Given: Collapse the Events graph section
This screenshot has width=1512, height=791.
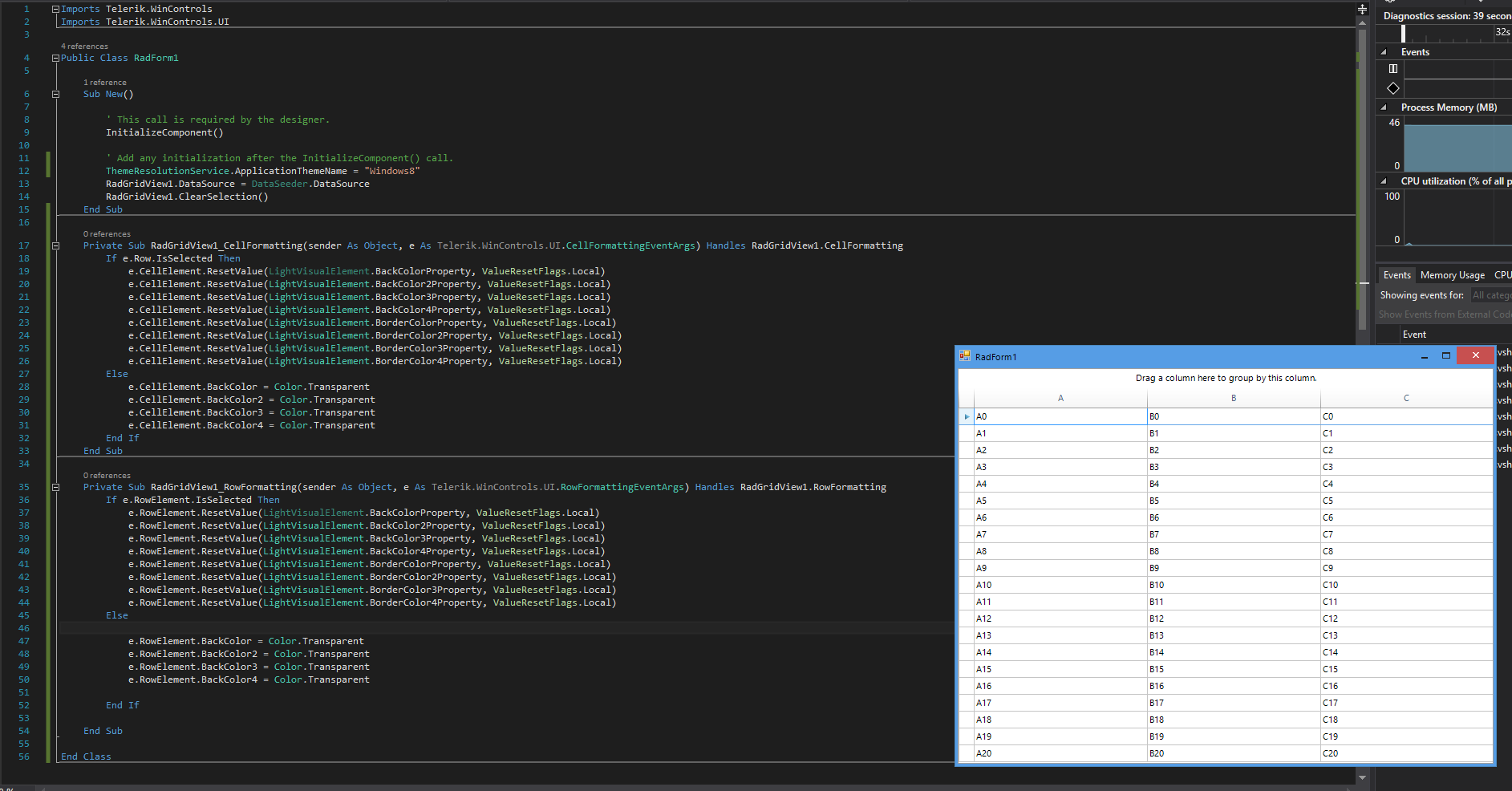Looking at the screenshot, I should 1384,52.
